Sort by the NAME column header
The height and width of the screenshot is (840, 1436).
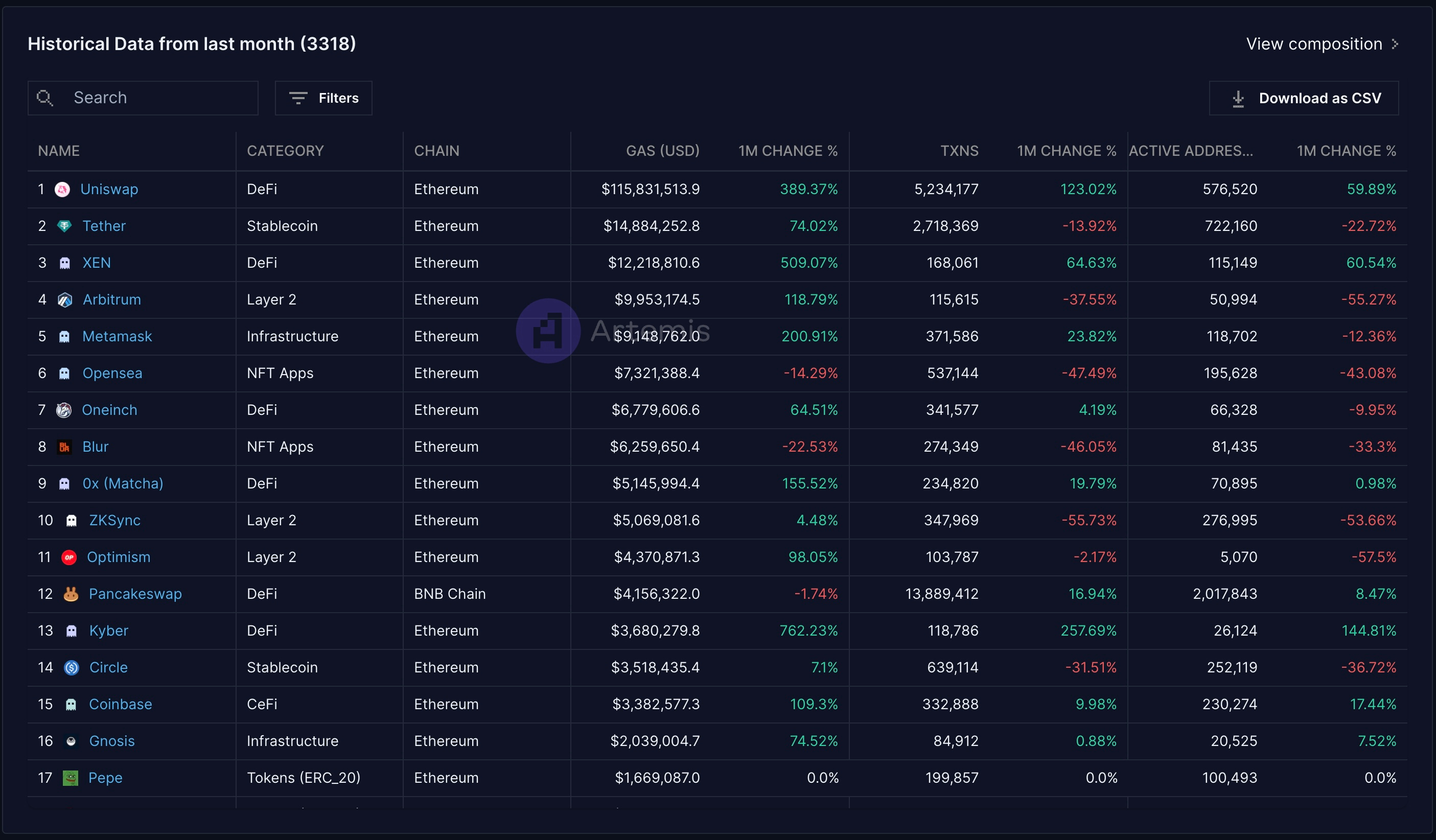click(59, 151)
